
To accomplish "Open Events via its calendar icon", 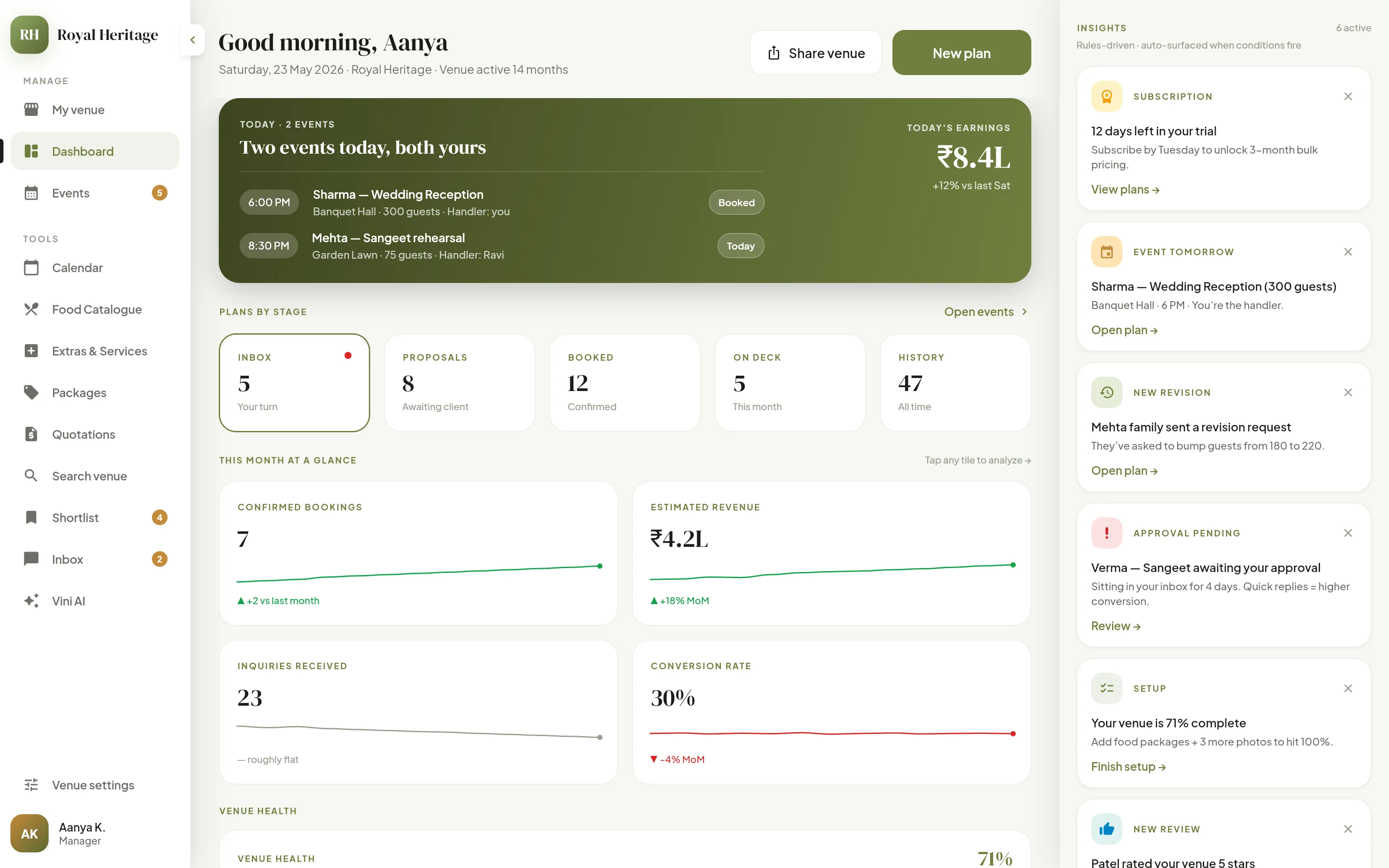I will coord(31,193).
